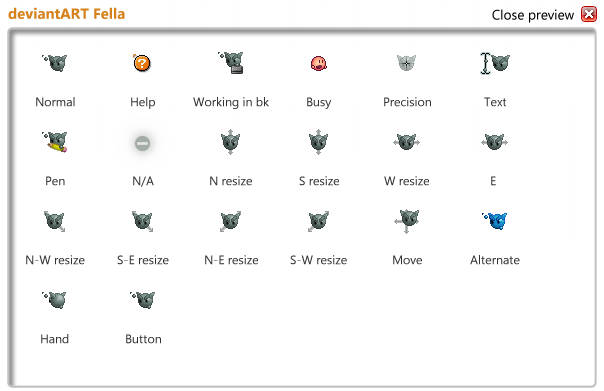This screenshot has width=604, height=391.
Task: Select the Text cursor icon
Action: (495, 63)
